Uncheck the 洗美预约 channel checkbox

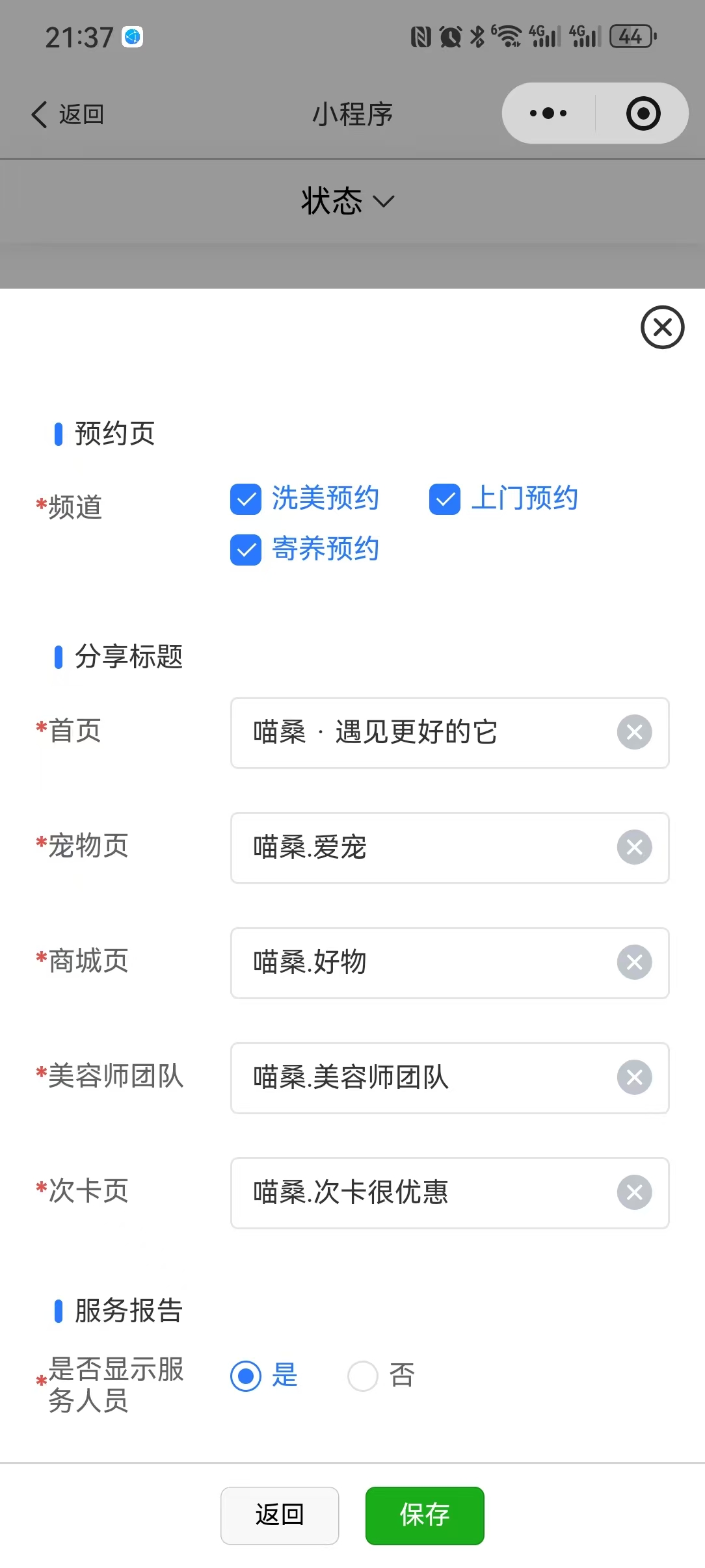(246, 499)
